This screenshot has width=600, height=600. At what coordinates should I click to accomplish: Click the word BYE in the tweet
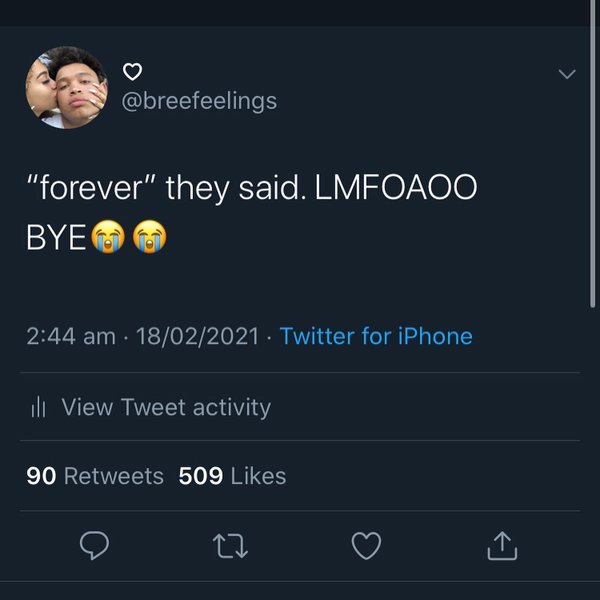pyautogui.click(x=57, y=240)
